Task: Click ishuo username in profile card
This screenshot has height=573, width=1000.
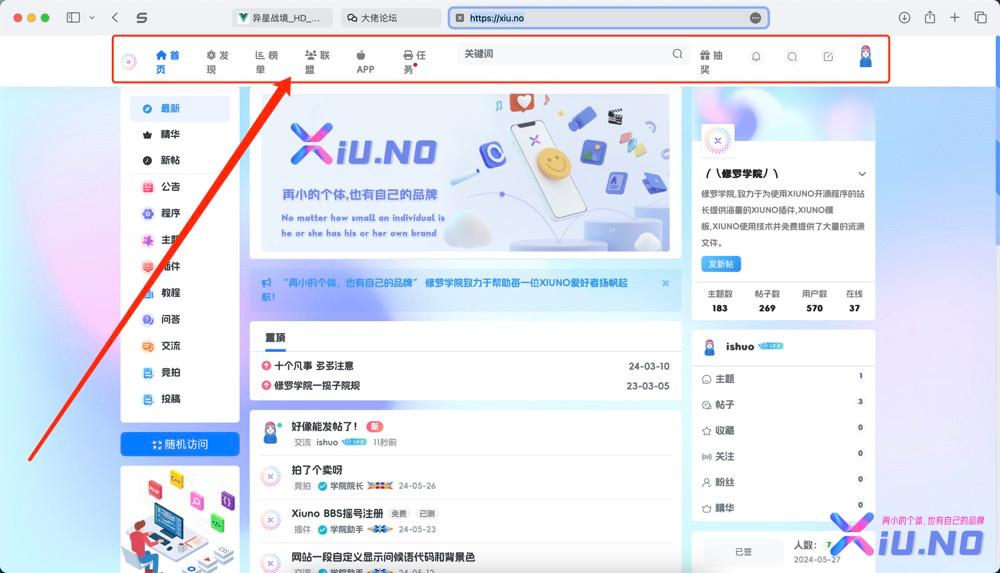Action: (740, 346)
